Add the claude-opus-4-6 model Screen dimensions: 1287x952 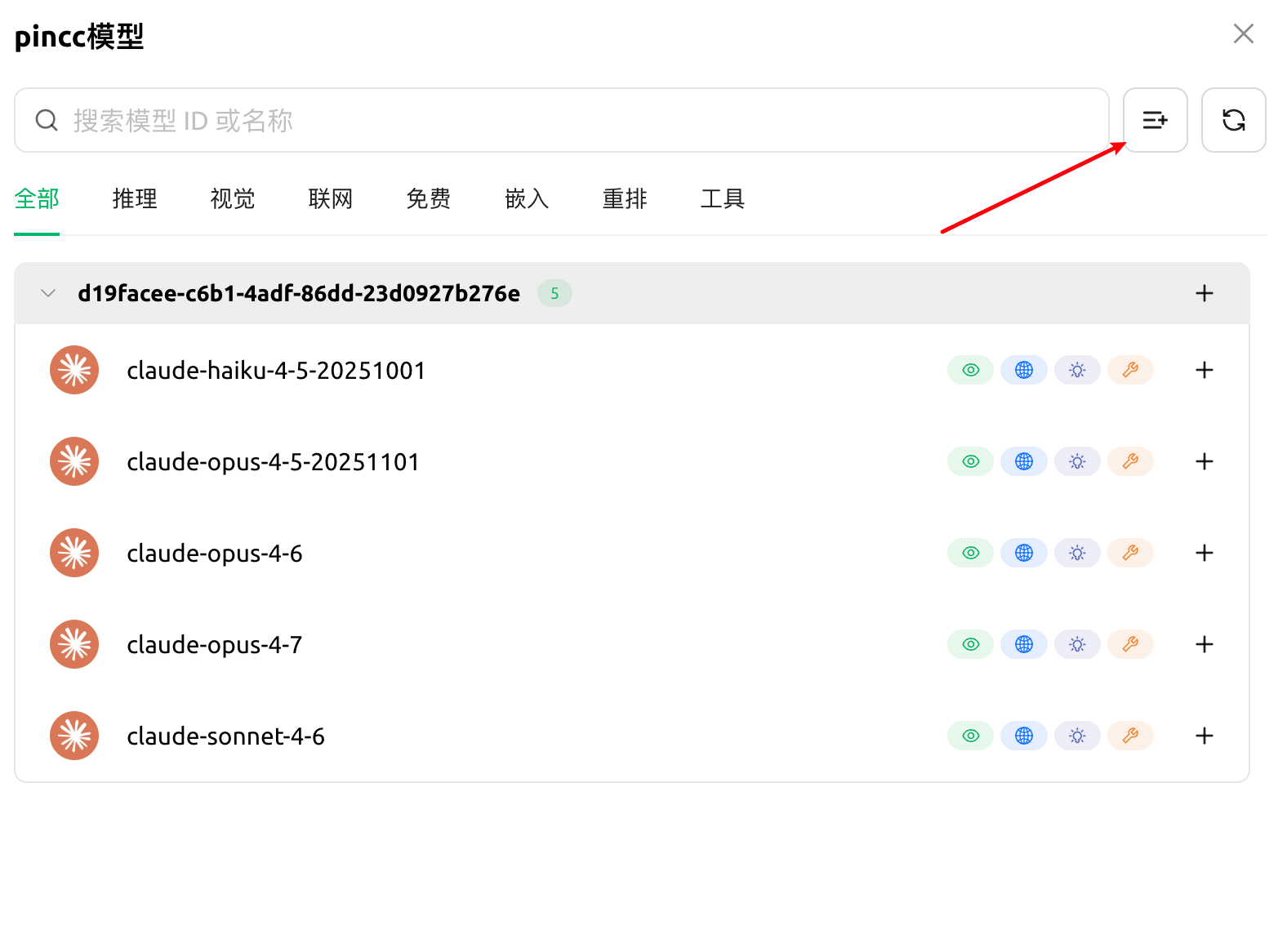coord(1205,553)
